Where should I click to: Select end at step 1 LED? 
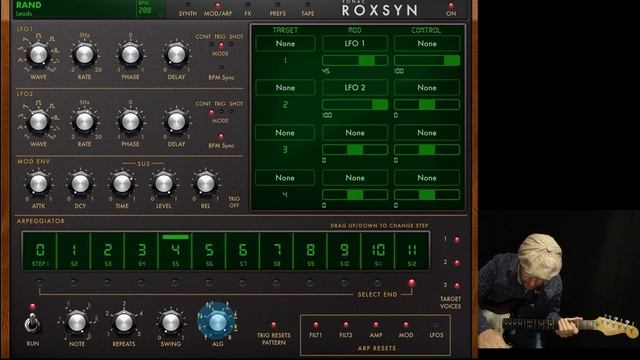click(40, 282)
